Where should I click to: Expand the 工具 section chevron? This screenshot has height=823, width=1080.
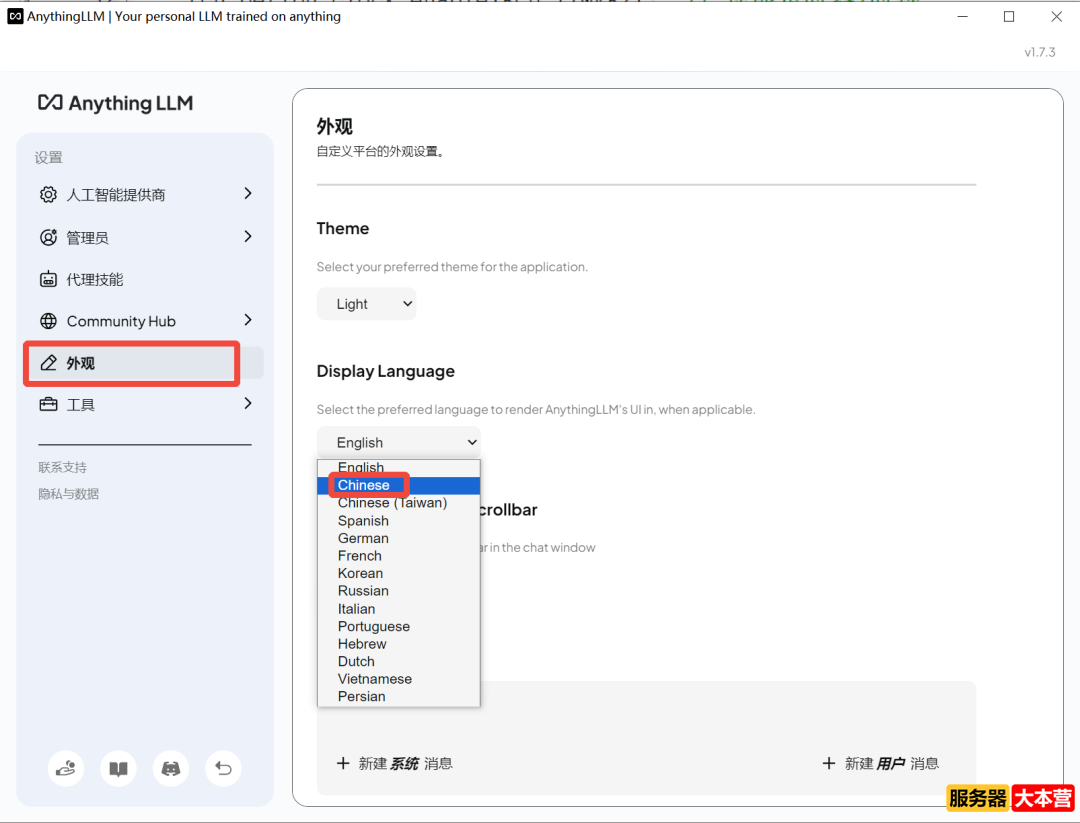[248, 403]
